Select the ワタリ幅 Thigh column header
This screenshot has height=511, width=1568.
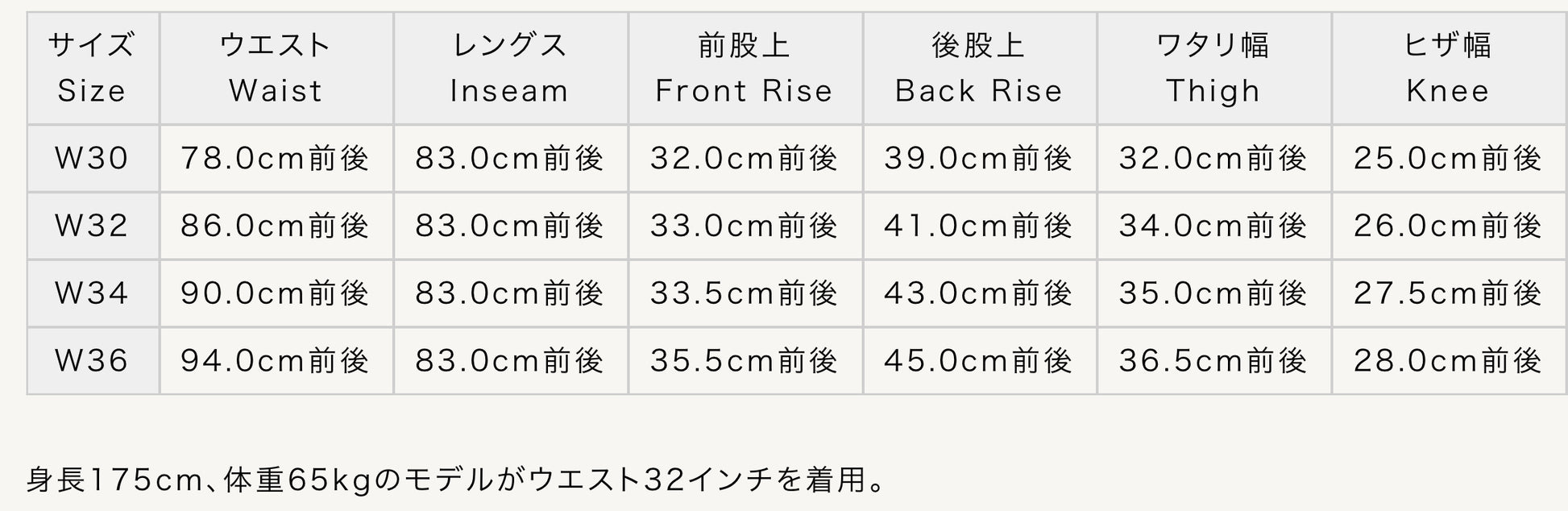(x=1213, y=68)
